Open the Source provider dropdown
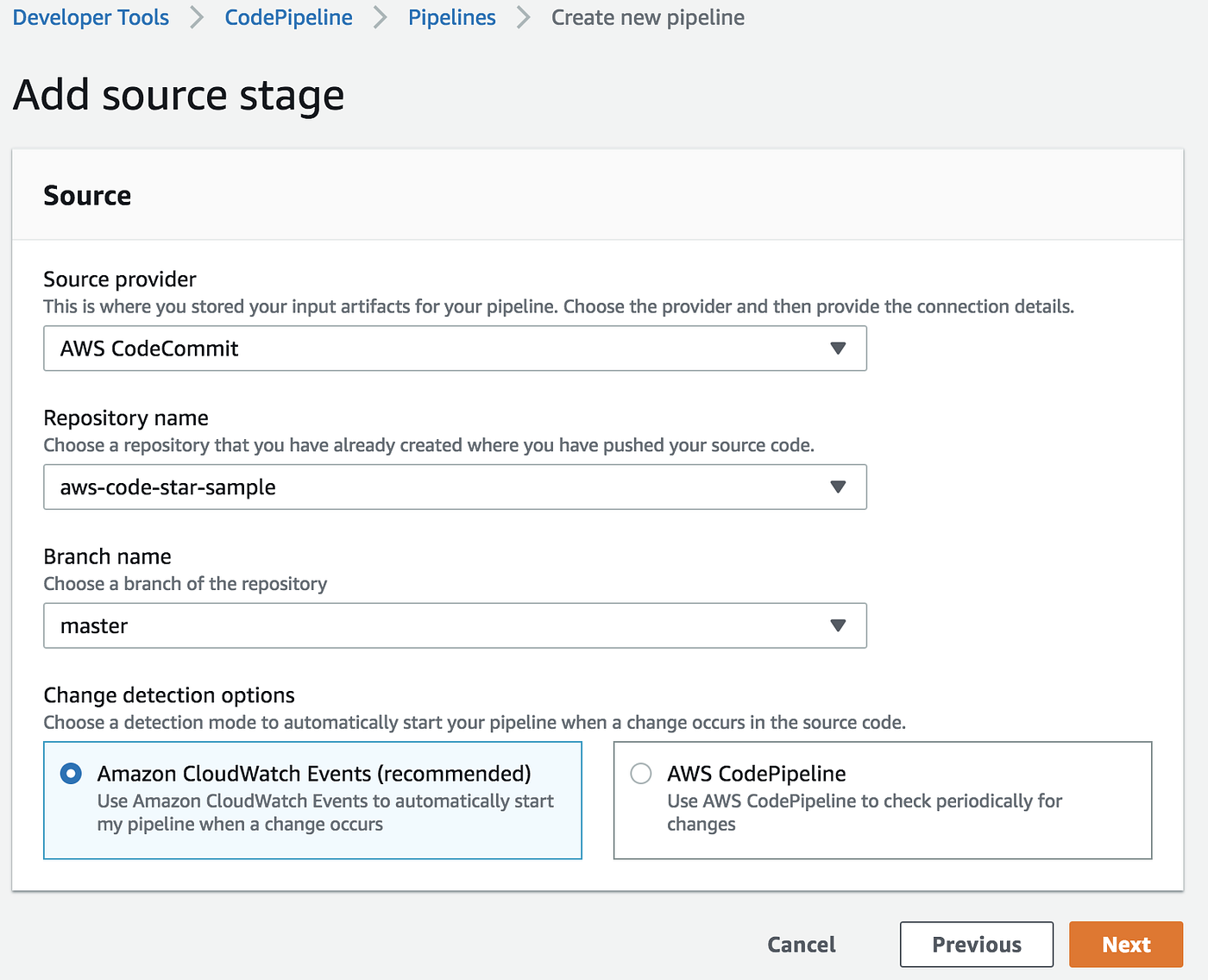 click(455, 349)
